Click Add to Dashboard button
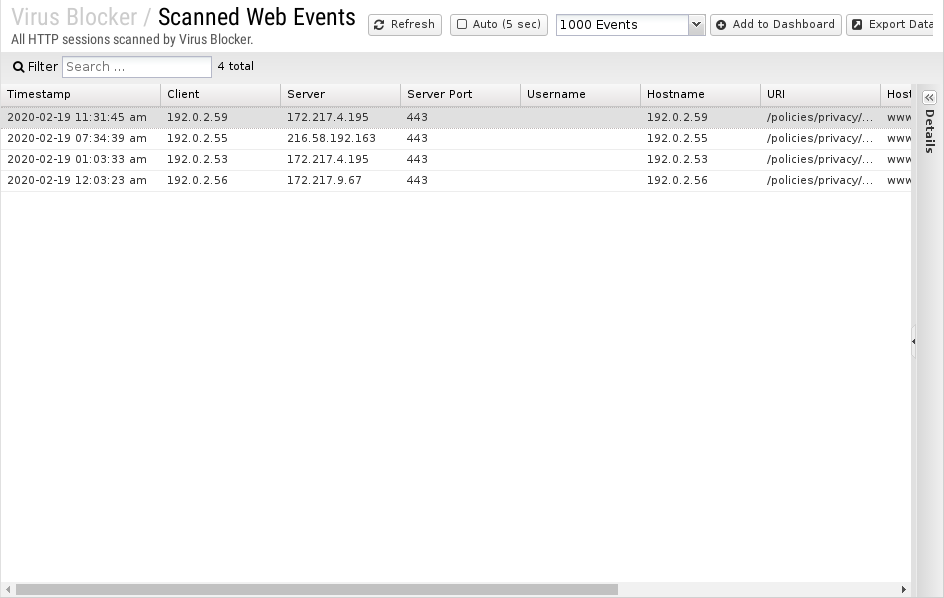This screenshot has width=944, height=598. click(x=775, y=25)
